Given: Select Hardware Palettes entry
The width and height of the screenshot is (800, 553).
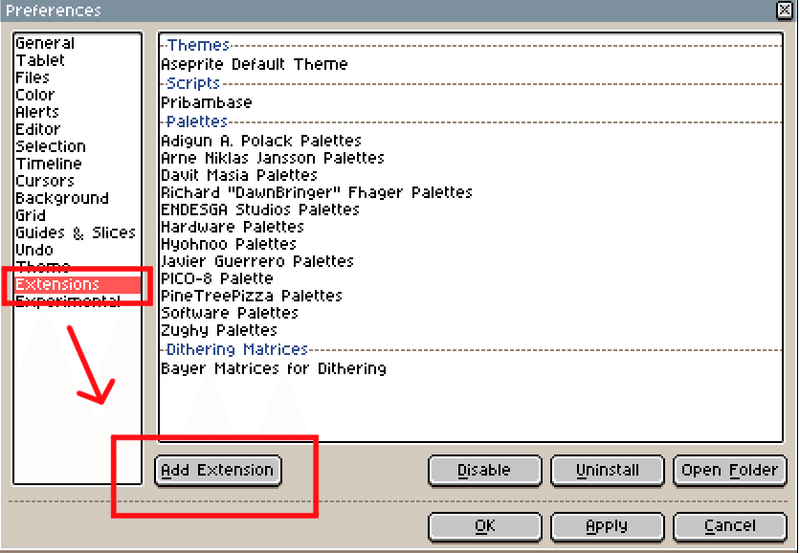Looking at the screenshot, I should coord(471,227).
